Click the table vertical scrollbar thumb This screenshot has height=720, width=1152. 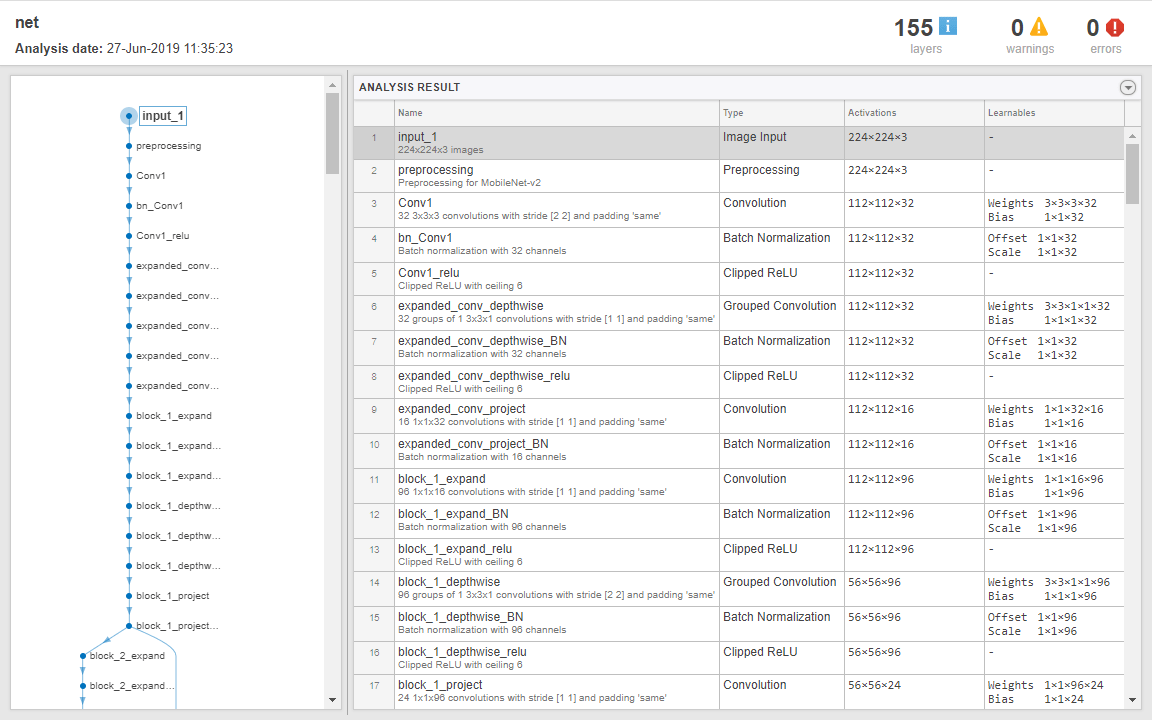[x=1132, y=175]
